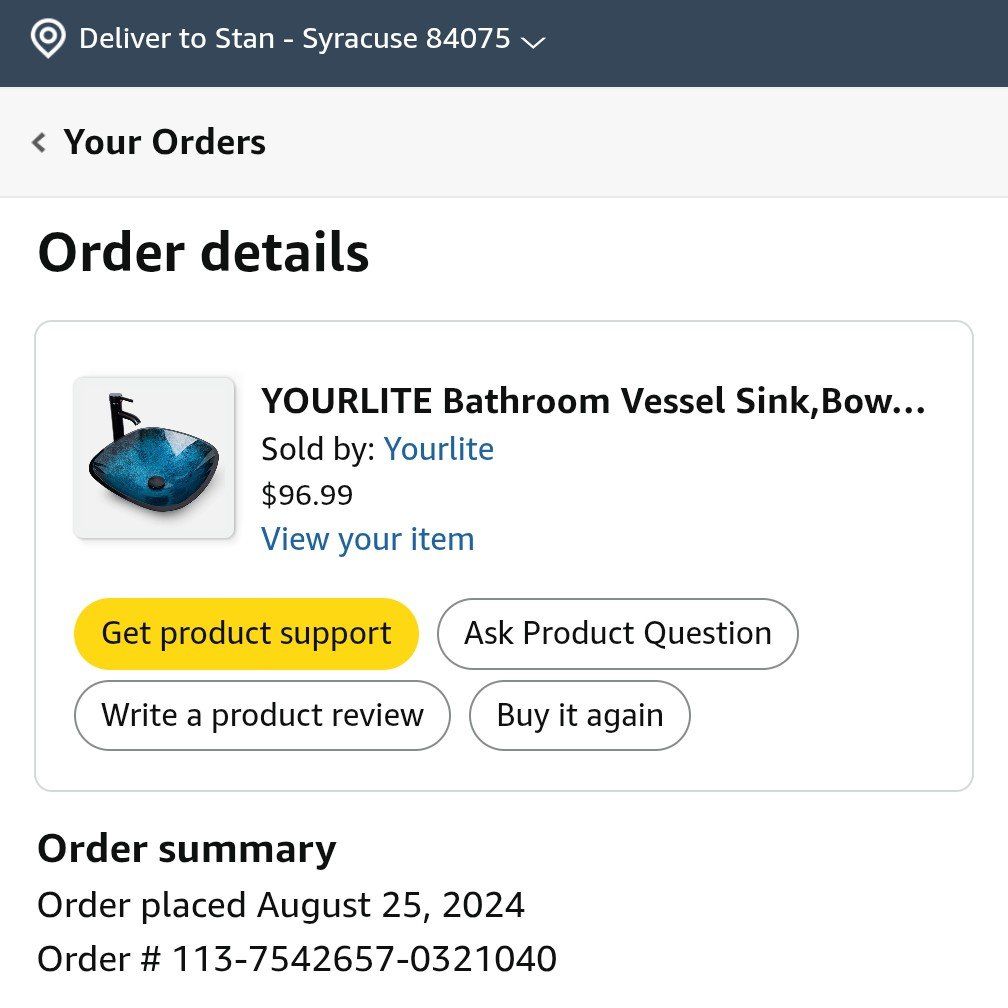
Task: Open Ask Product Question
Action: point(617,633)
